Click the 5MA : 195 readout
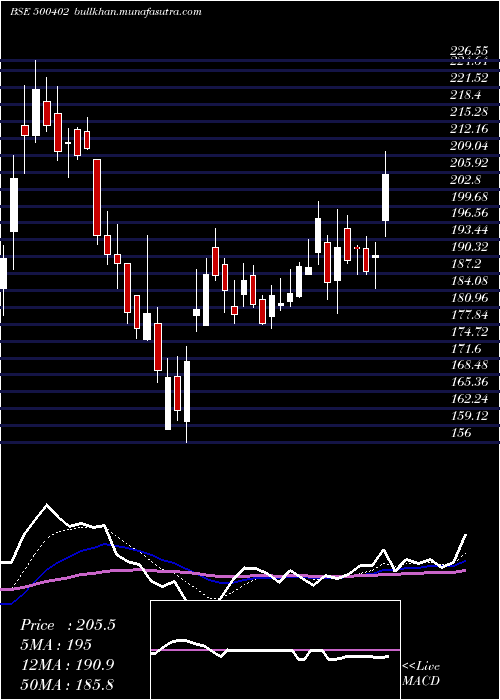The width and height of the screenshot is (500, 700). (56, 645)
